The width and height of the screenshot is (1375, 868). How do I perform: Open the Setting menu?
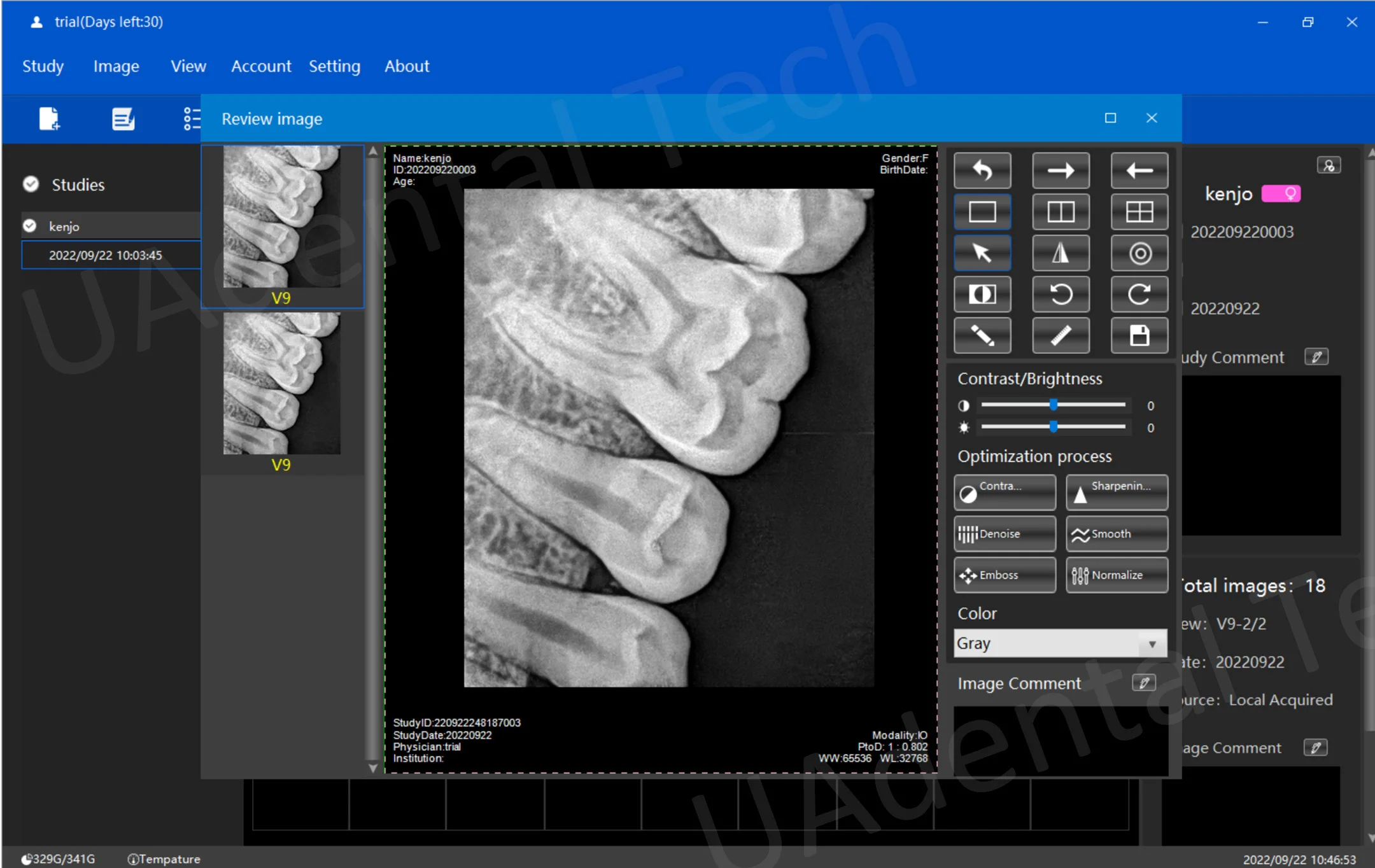point(334,66)
